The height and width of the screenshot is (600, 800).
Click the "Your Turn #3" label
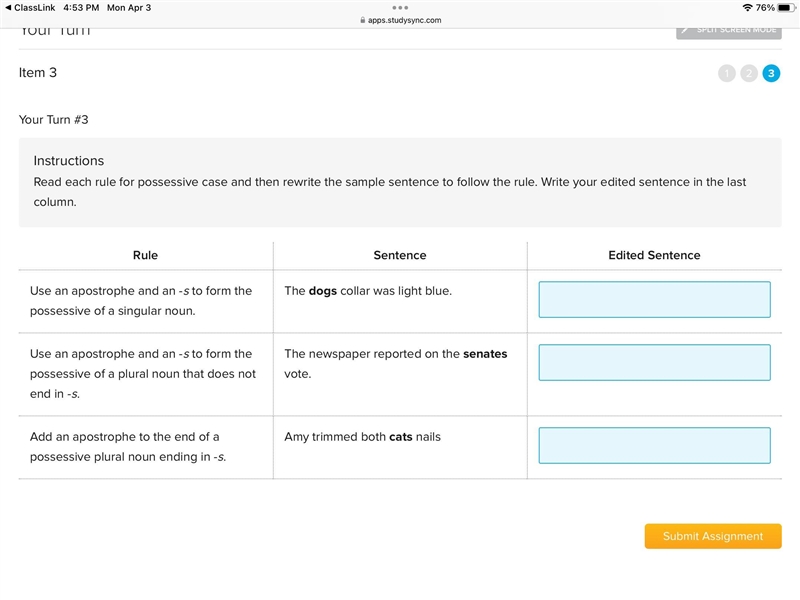[54, 119]
